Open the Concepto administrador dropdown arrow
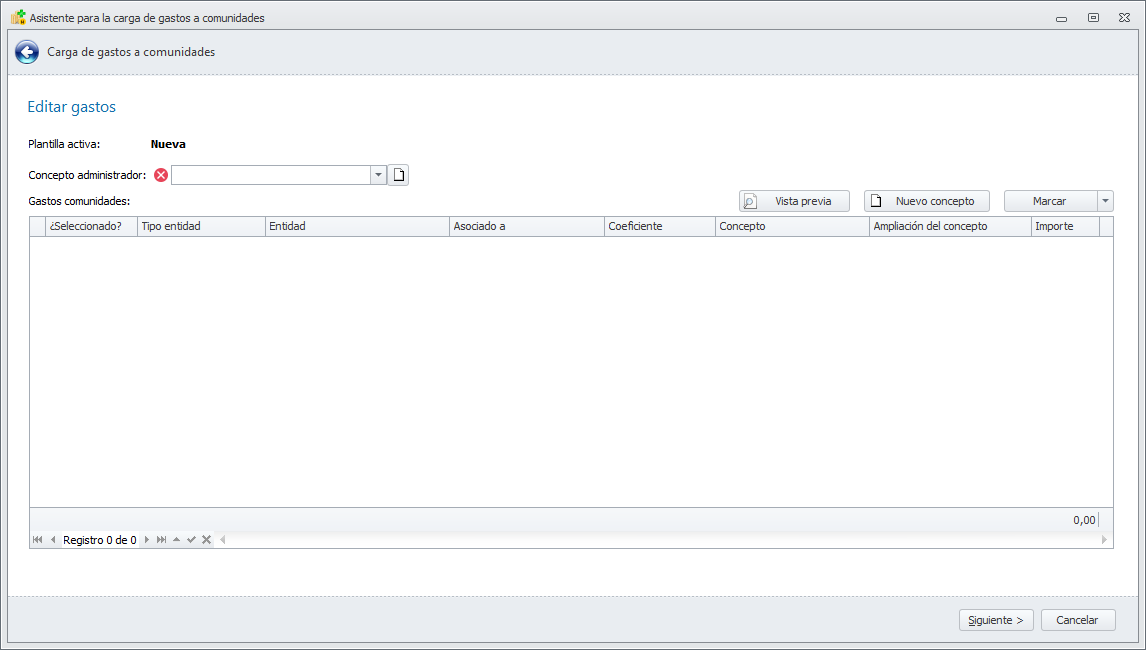The width and height of the screenshot is (1146, 650). (x=378, y=175)
